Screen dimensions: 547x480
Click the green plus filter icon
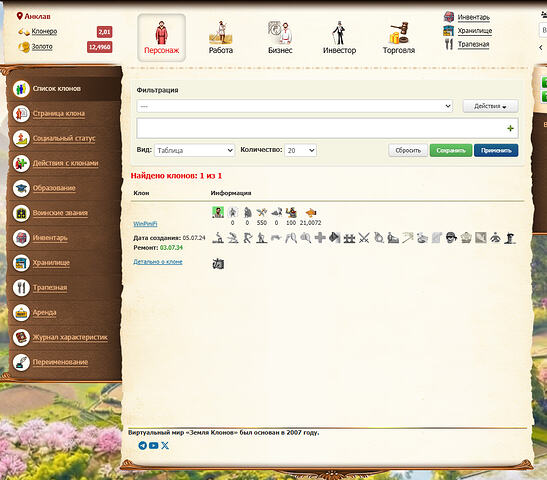pyautogui.click(x=510, y=128)
